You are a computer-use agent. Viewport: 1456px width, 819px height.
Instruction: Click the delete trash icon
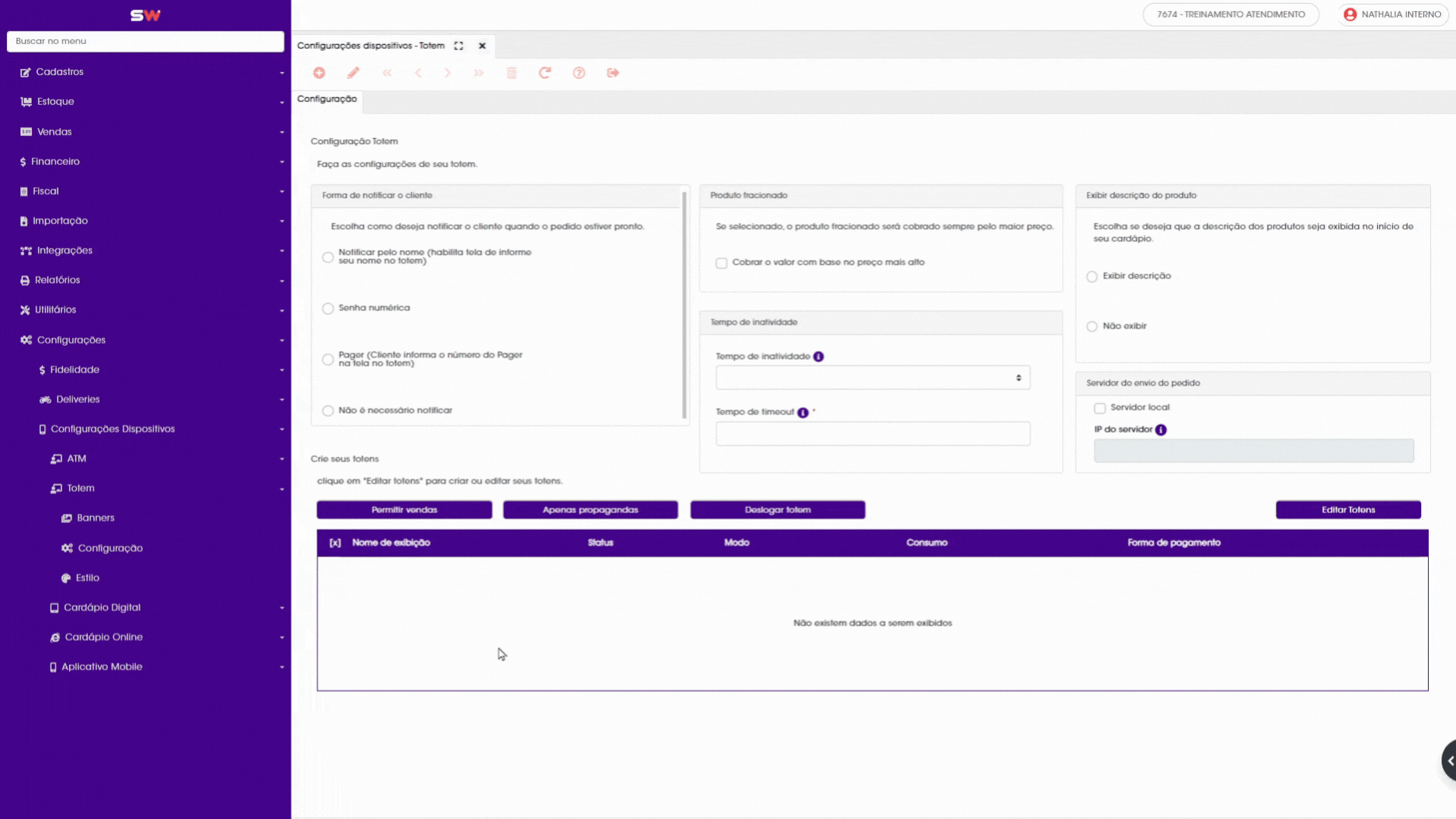pyautogui.click(x=512, y=73)
